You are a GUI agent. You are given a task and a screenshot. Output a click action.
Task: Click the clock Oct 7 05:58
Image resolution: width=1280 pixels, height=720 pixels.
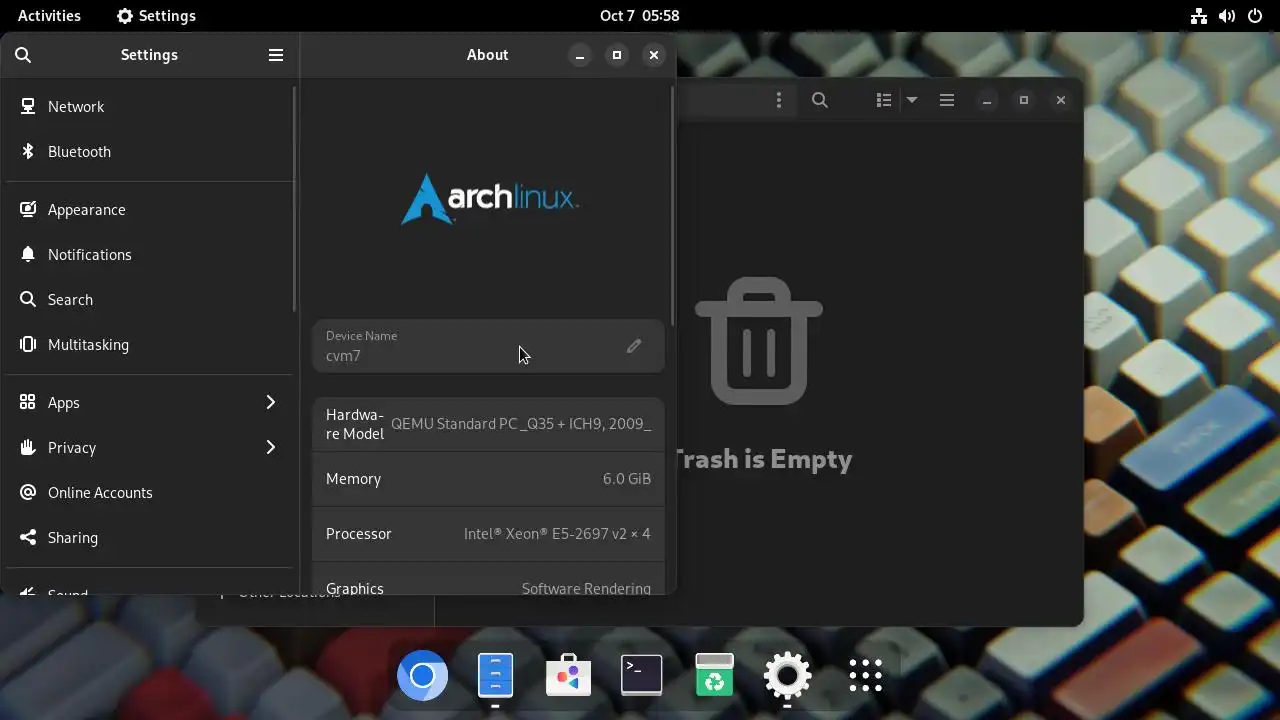(x=640, y=16)
